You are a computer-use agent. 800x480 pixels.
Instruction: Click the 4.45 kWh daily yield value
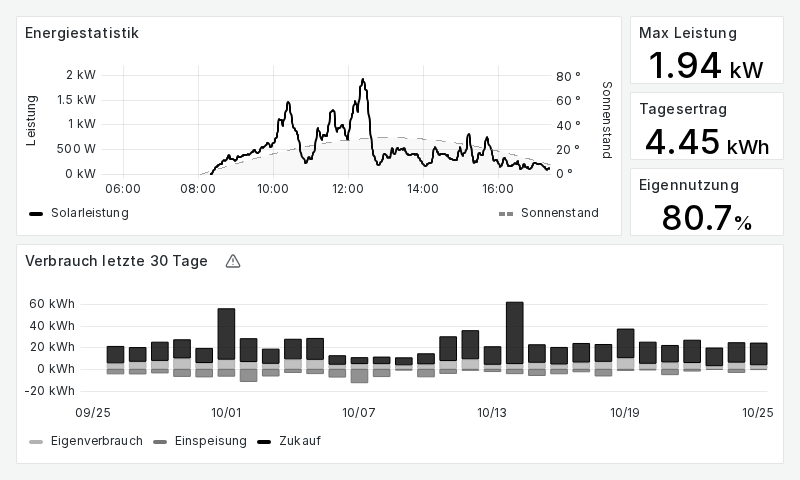click(706, 142)
